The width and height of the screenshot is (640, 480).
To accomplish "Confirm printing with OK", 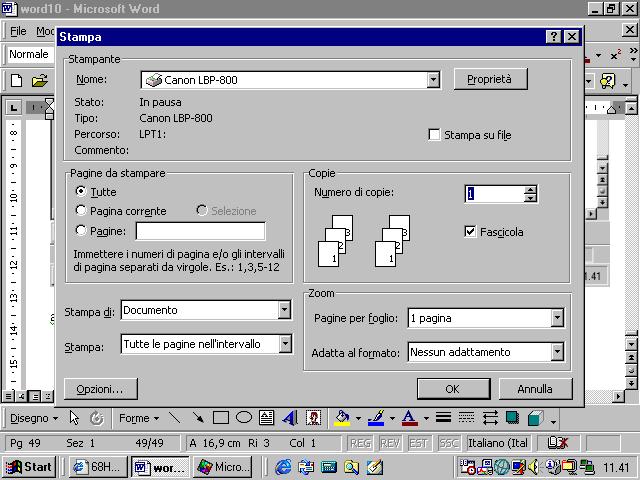I will coord(453,389).
